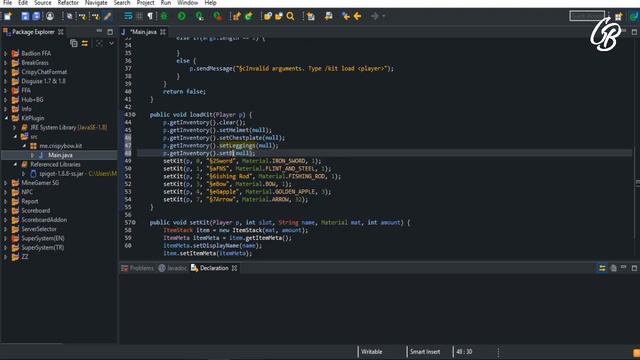Open the Run menu

166,3
